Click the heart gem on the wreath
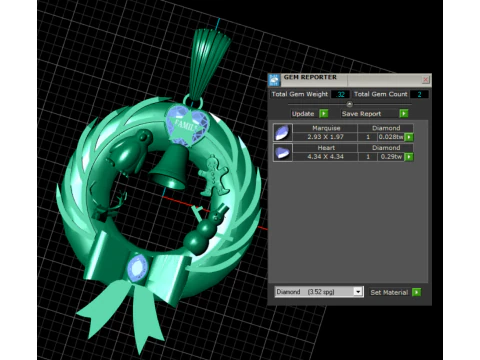Viewport: 480px width, 360px height. pyautogui.click(x=187, y=124)
